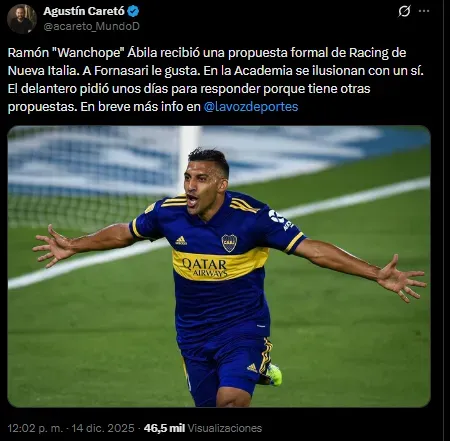Open Agustín Caretó's profile avatar

[x=22, y=19]
